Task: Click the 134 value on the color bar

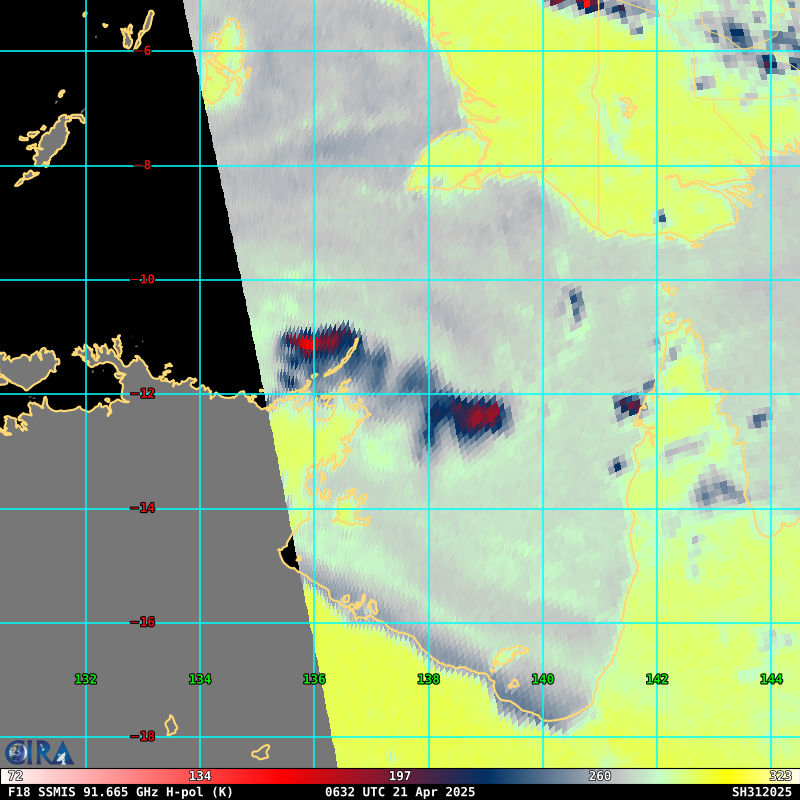Action: pyautogui.click(x=200, y=776)
